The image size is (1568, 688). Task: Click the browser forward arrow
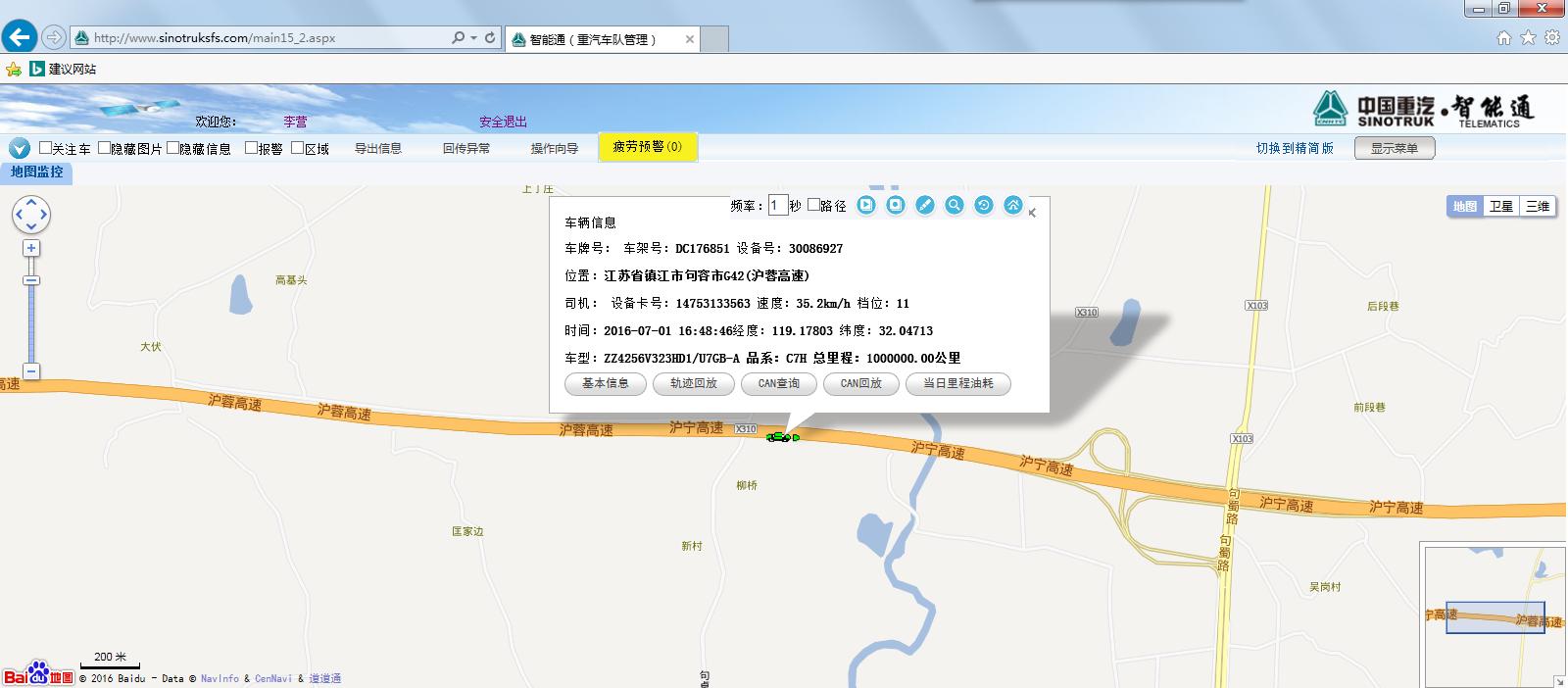point(54,37)
